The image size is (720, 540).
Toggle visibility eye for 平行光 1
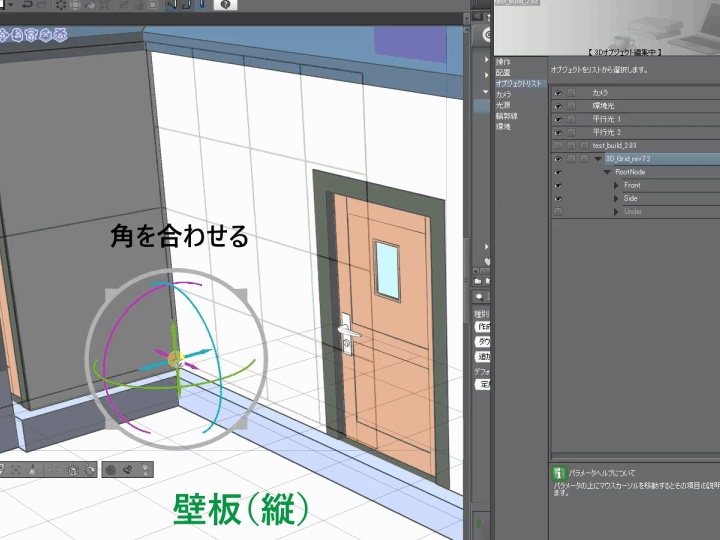558,119
